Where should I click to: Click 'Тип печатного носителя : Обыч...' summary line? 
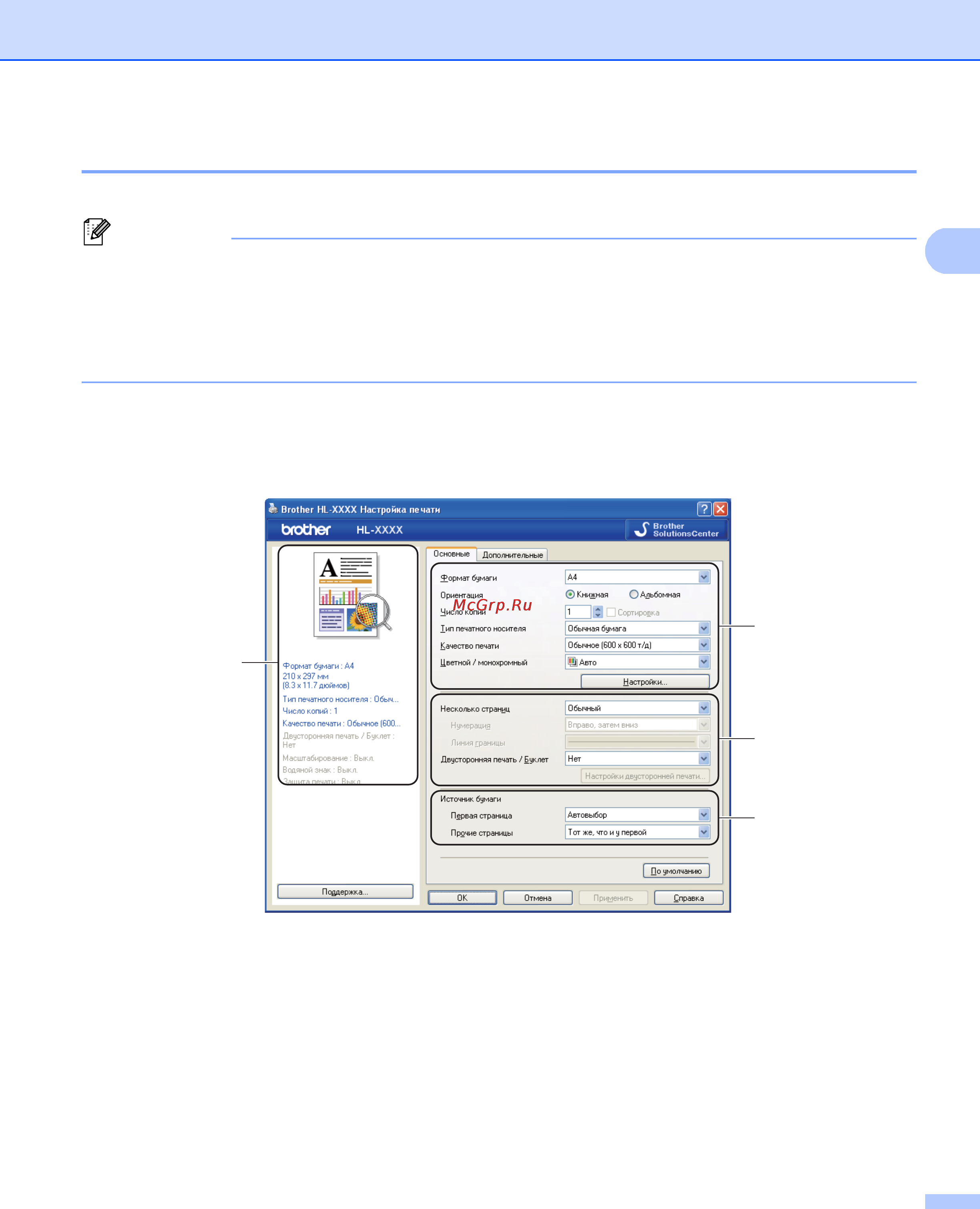pos(340,699)
